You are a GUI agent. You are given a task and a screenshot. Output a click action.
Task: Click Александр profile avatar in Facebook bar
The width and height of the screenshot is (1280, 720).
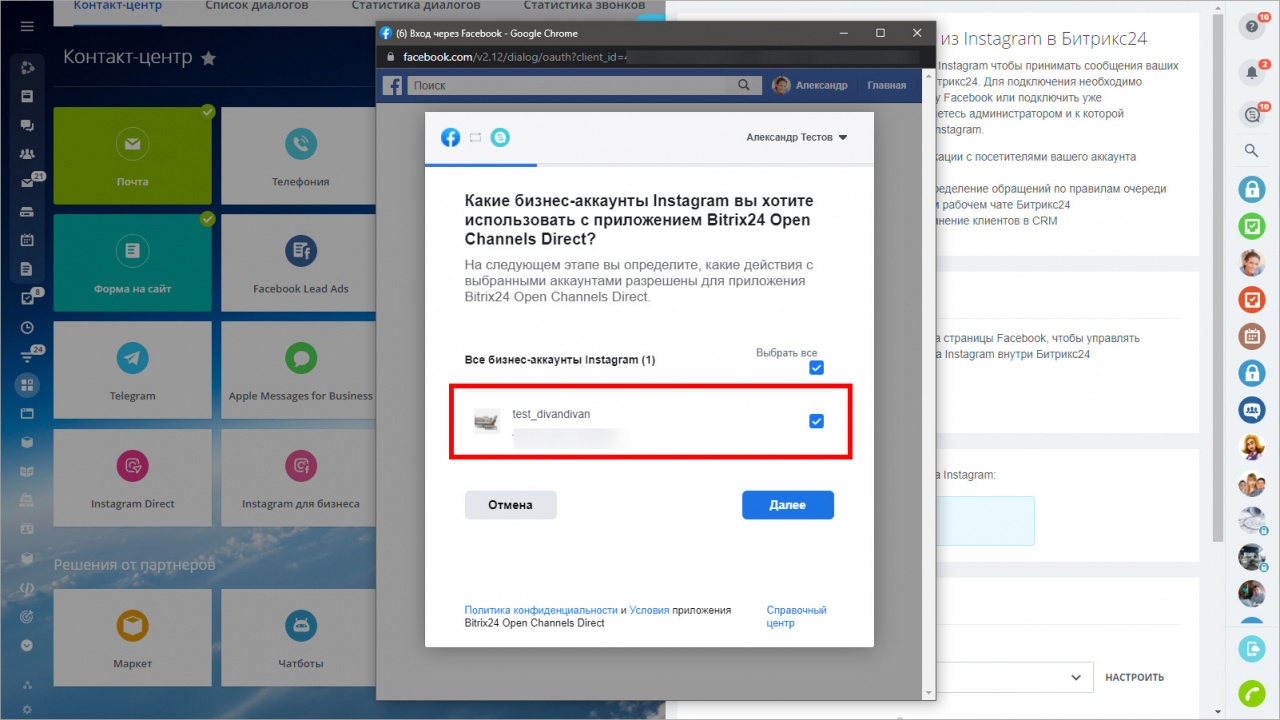781,86
